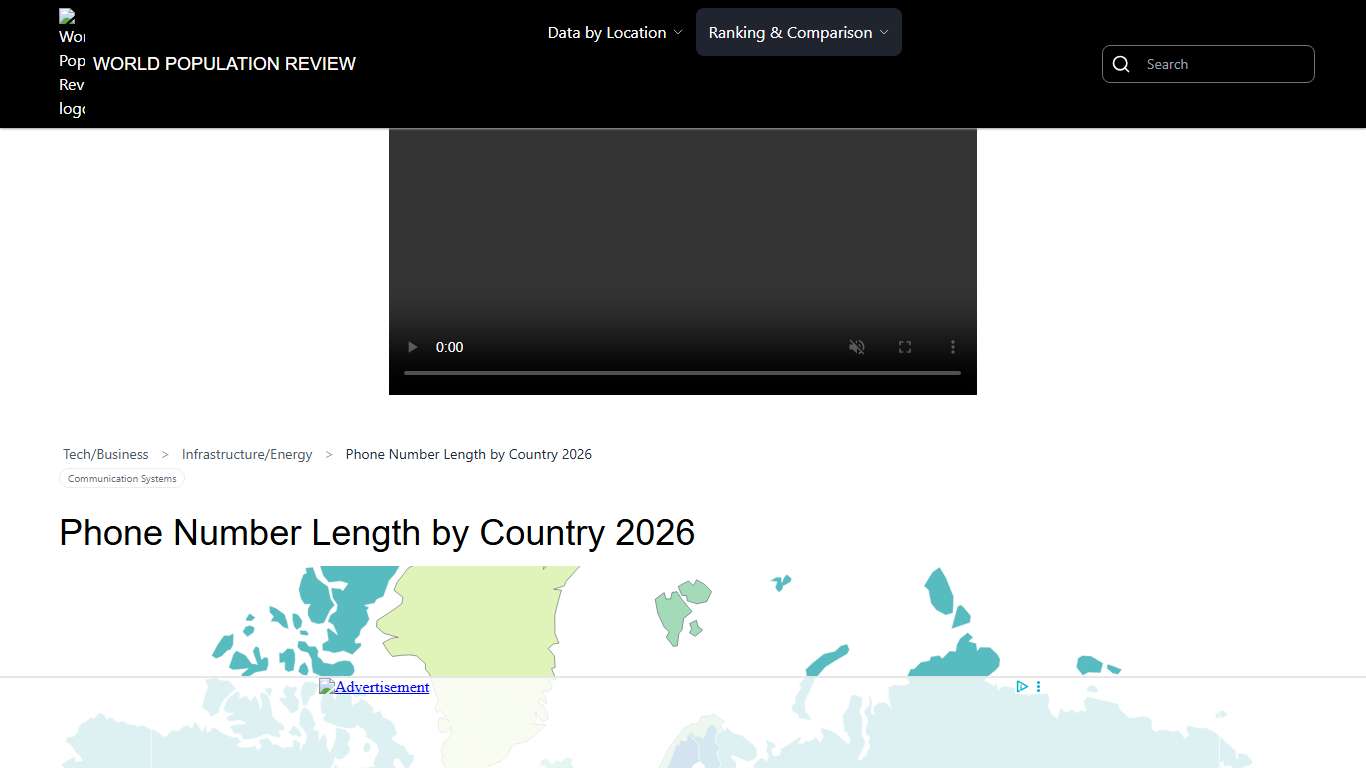Toggle video fullscreen off after expanding
Viewport: 1366px width, 768px height.
click(905, 347)
